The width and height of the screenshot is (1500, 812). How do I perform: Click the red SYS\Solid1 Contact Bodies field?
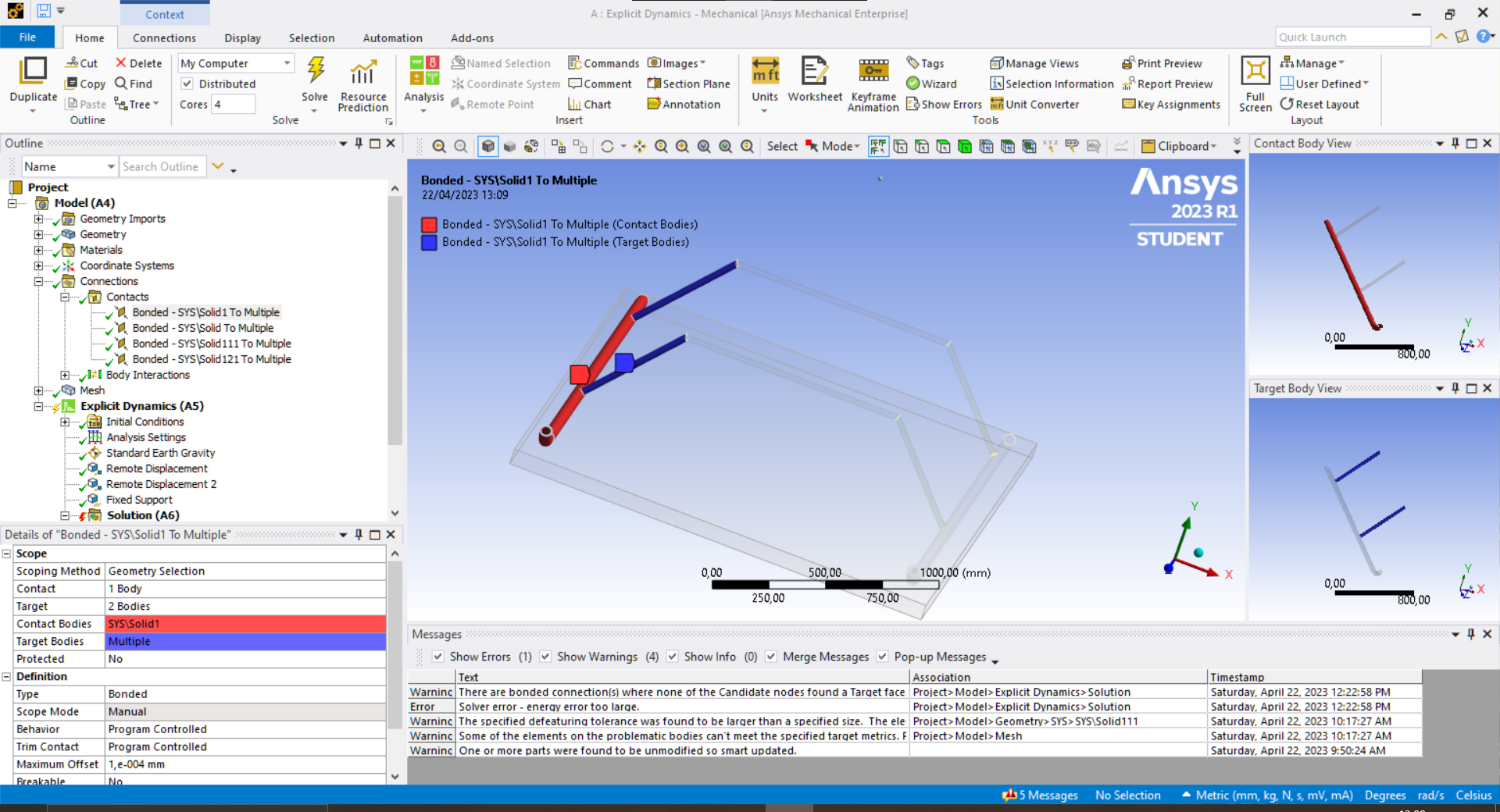(245, 624)
